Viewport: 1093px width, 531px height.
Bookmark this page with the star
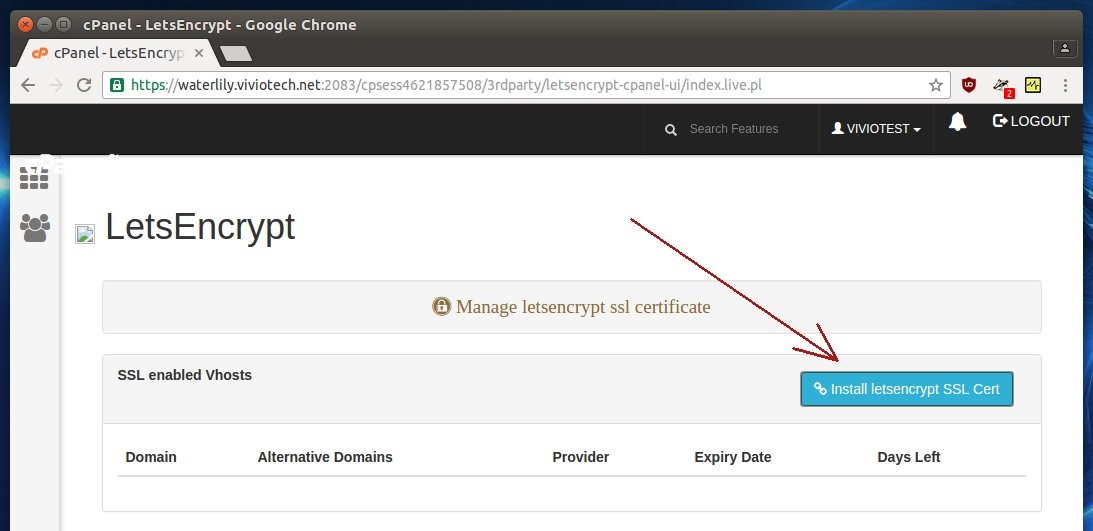coord(935,85)
